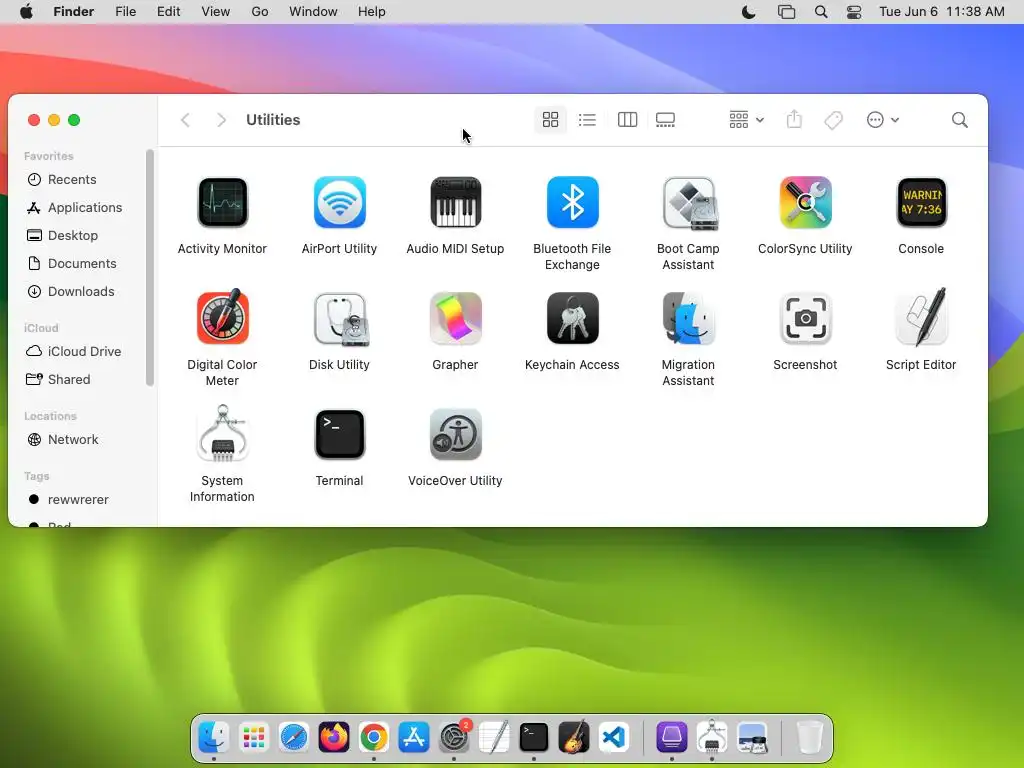Open Control Center
The image size is (1024, 768).
[x=854, y=12]
